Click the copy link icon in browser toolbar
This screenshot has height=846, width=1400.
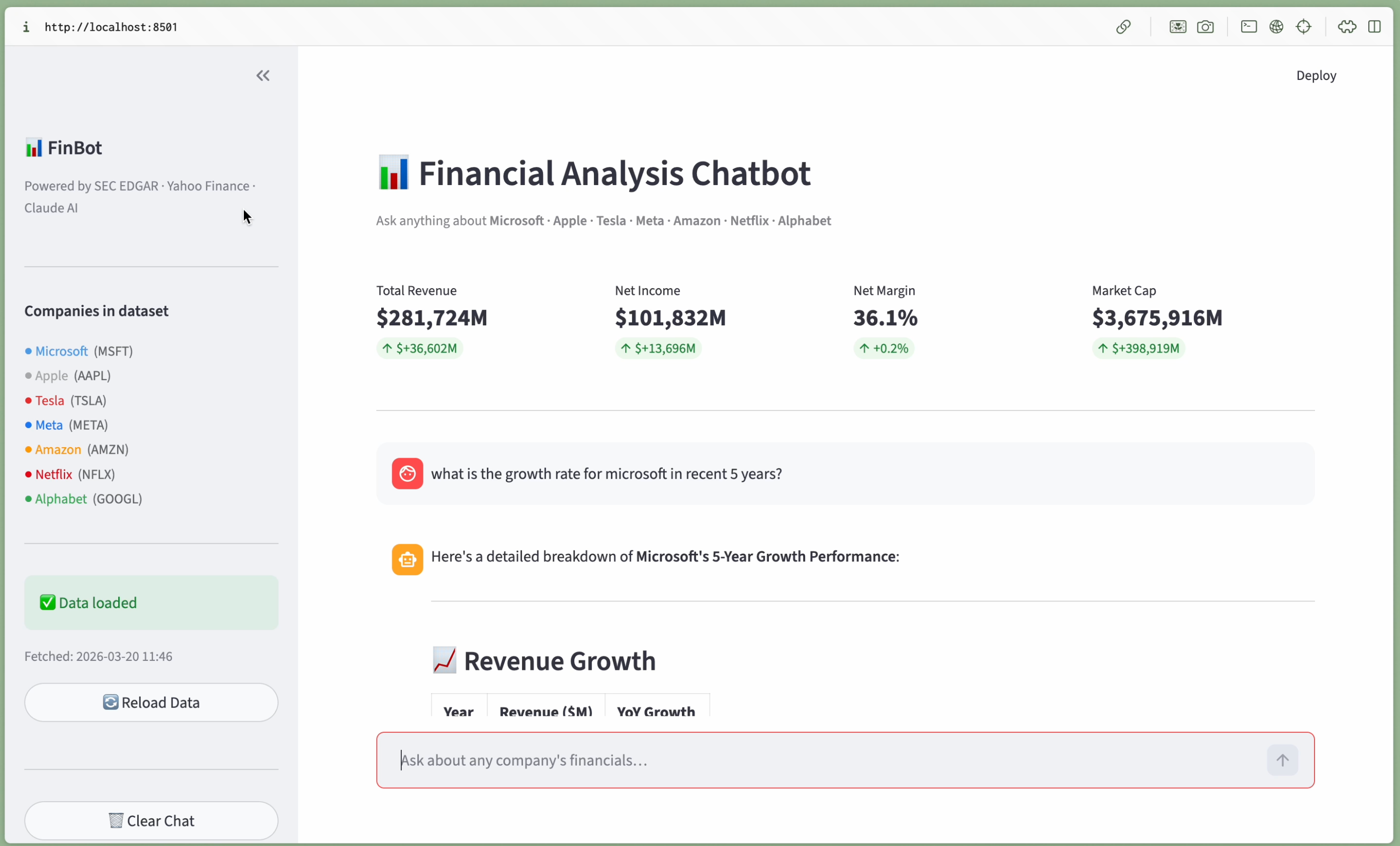[1123, 27]
